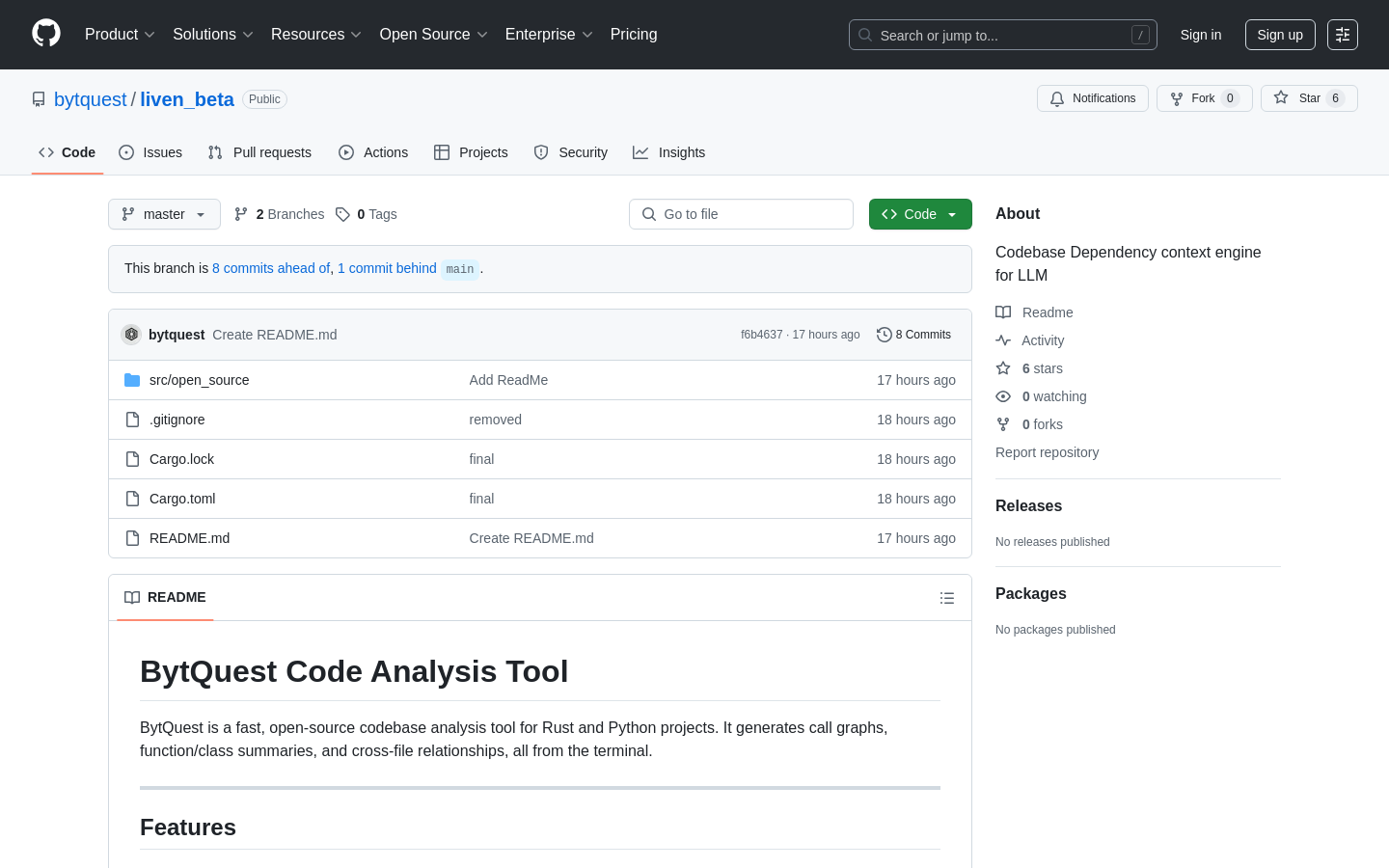The height and width of the screenshot is (868, 1389).
Task: Click the README.md file icon
Action: click(x=132, y=538)
